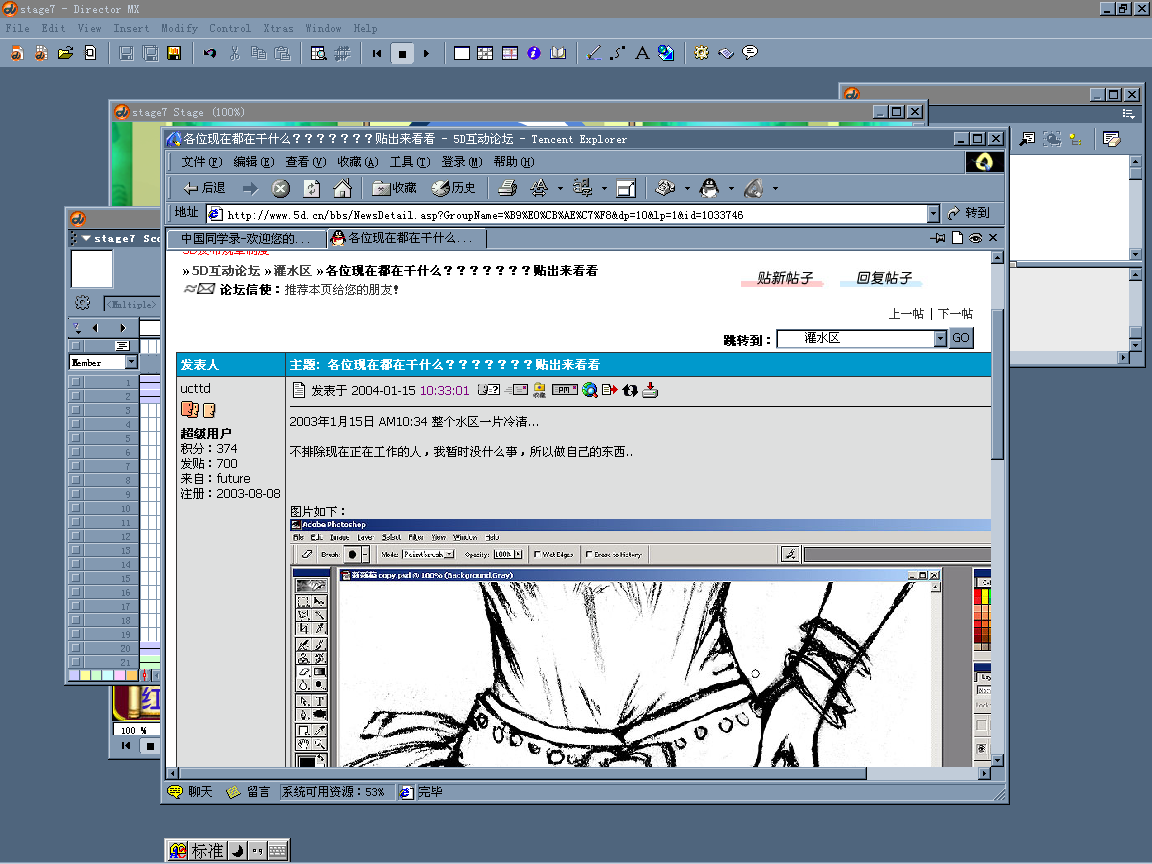Toggle channel 12 checkbox in Score

[75, 536]
